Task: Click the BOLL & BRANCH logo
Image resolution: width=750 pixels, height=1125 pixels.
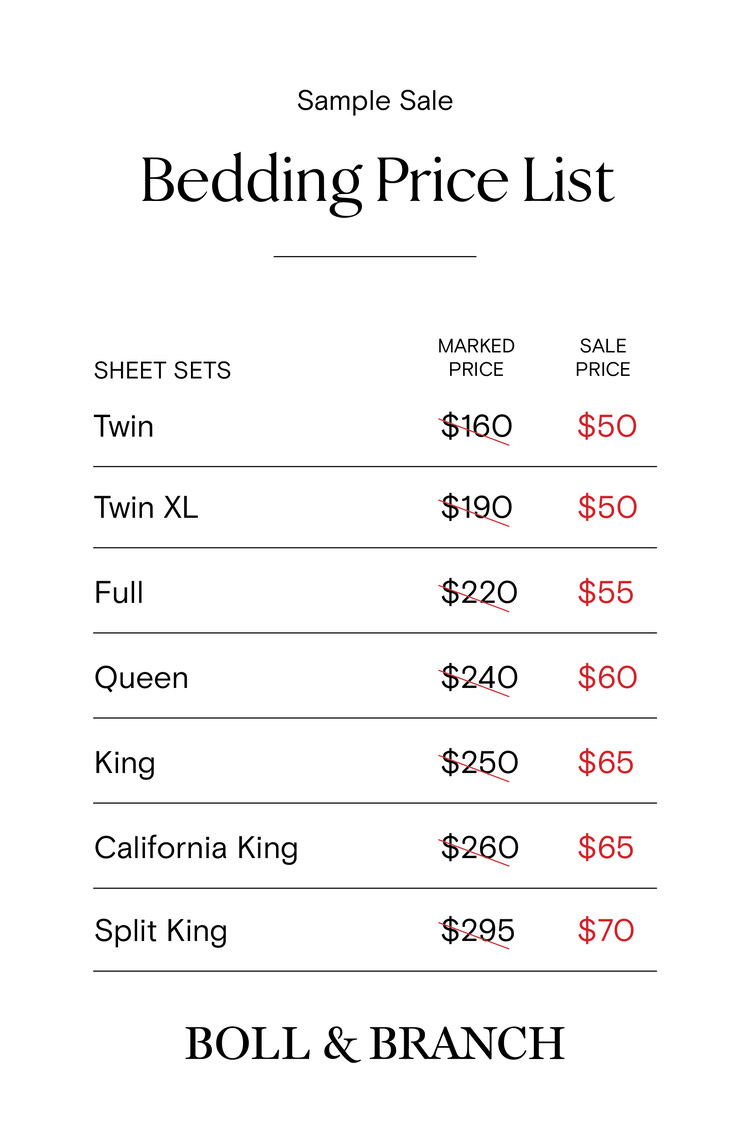Action: [375, 1044]
